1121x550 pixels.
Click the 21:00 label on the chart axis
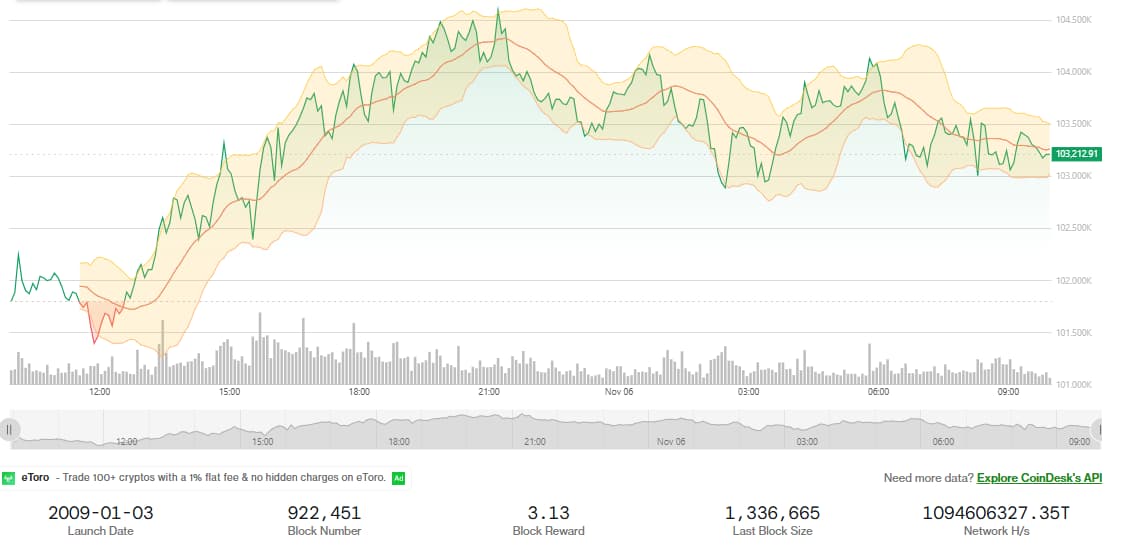coord(489,392)
